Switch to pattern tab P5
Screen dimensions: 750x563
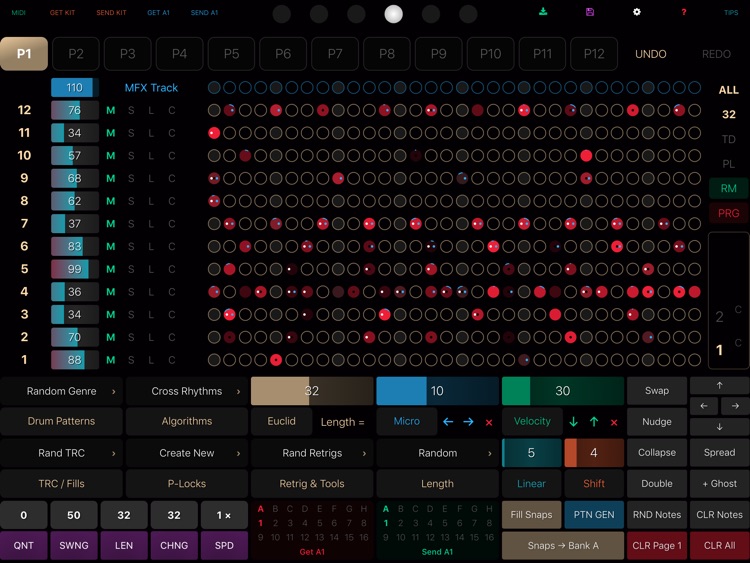[231, 54]
